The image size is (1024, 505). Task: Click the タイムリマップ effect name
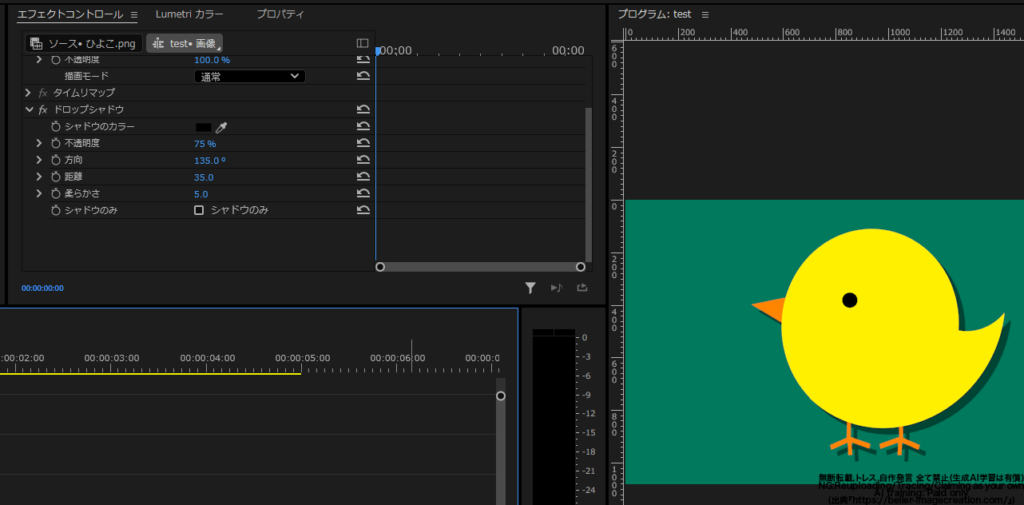84,93
